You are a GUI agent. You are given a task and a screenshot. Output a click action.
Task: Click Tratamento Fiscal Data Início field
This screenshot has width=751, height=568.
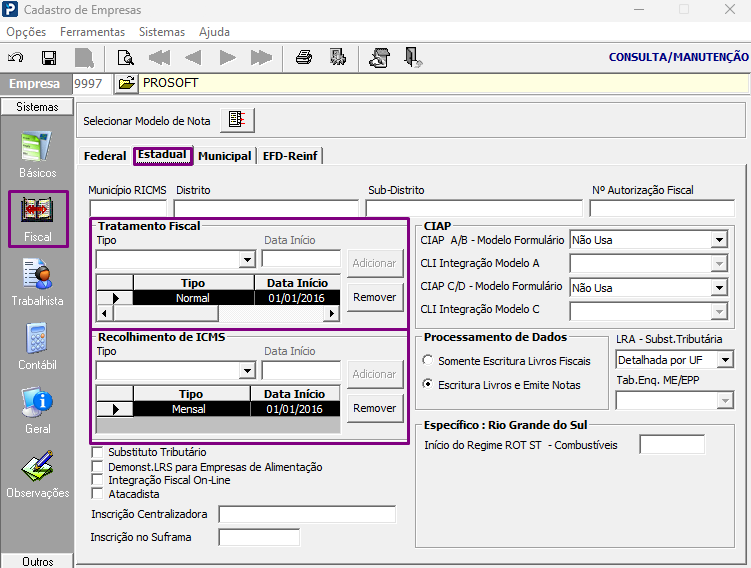coord(301,259)
